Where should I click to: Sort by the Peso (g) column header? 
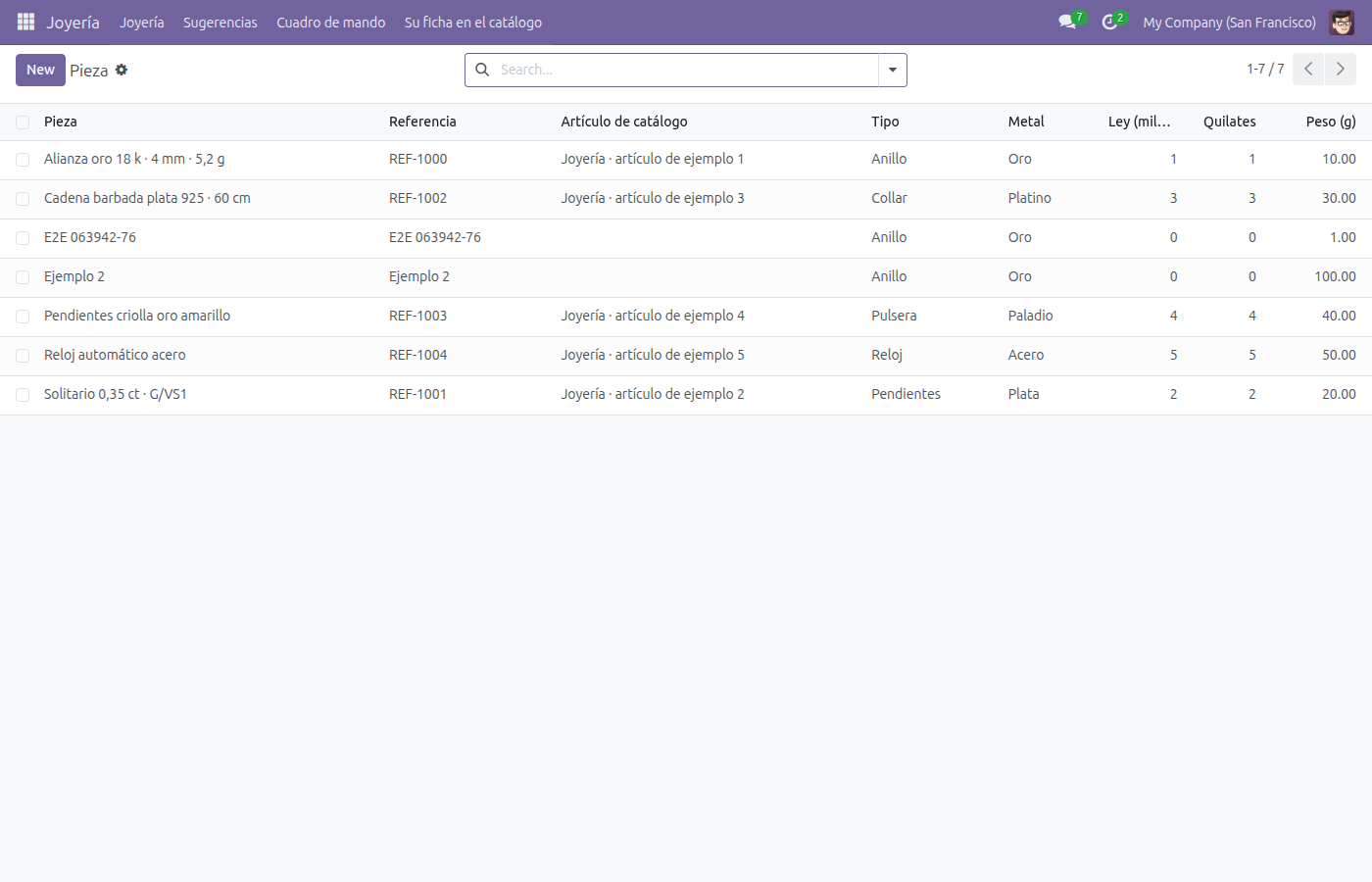1331,122
